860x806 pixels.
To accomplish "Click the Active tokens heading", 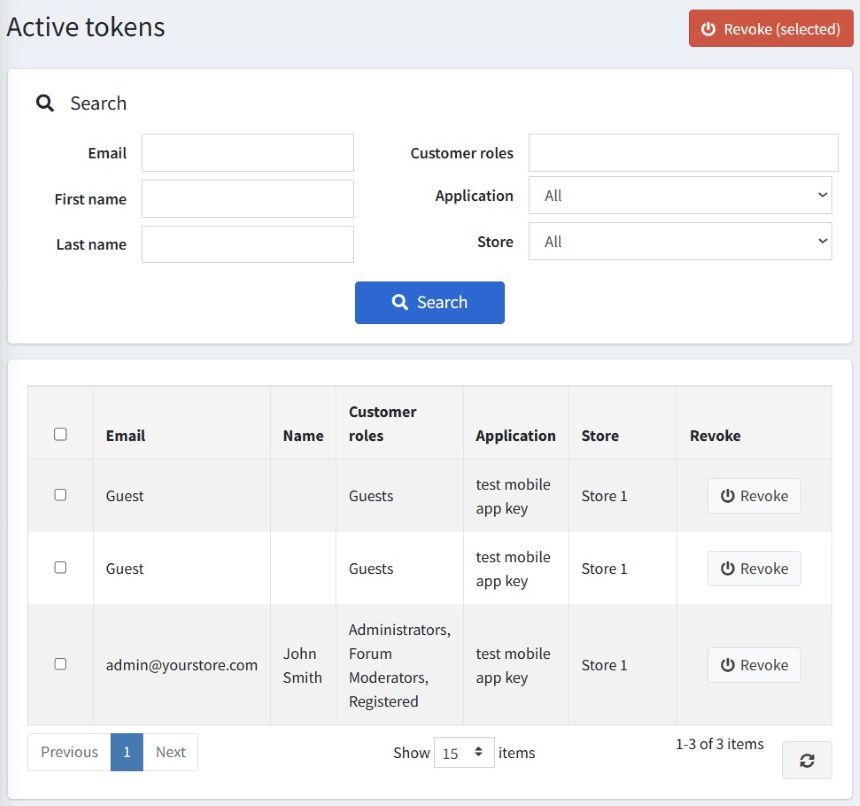I will [x=86, y=27].
